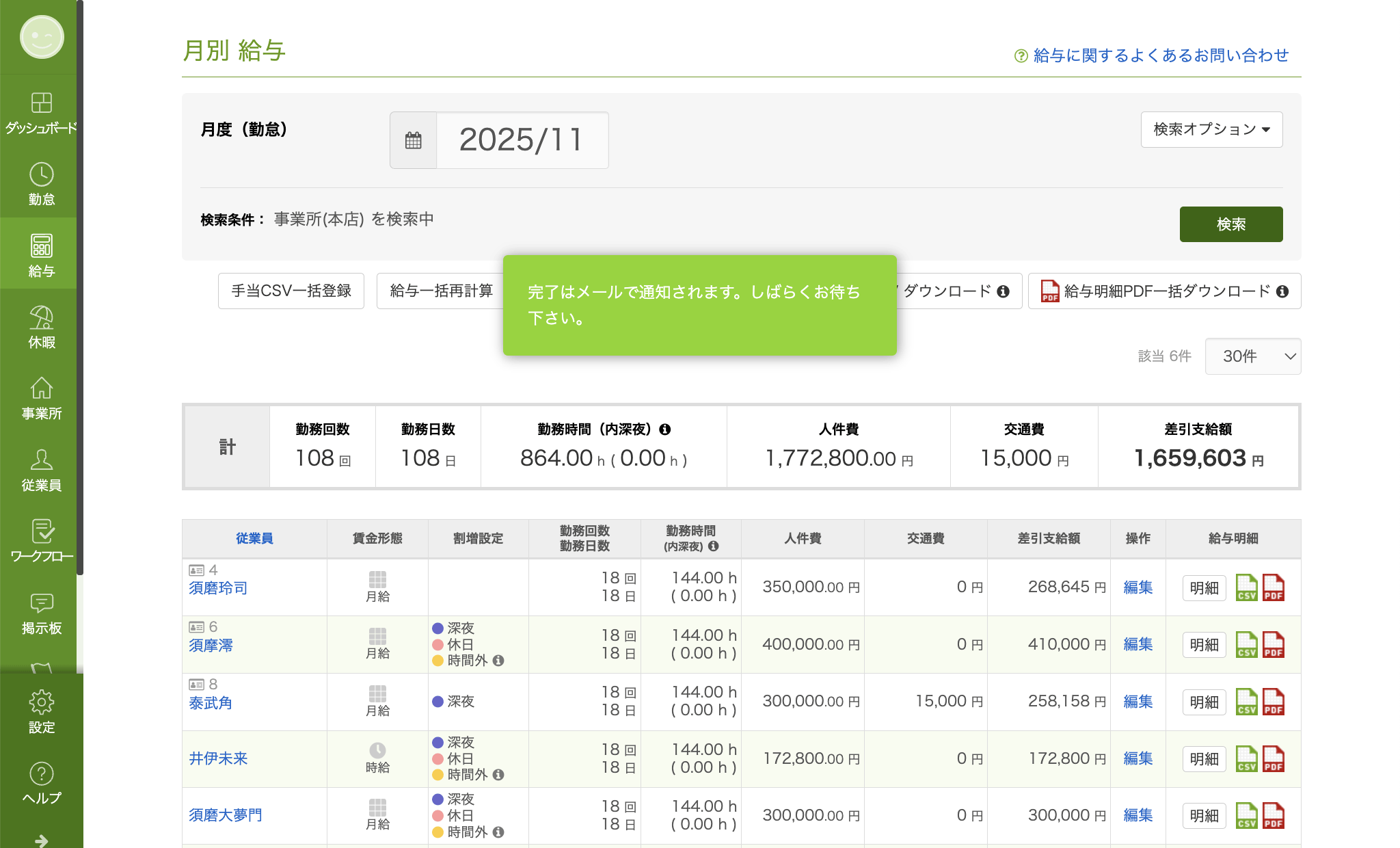Open the 休暇 vacation section icon
1400x848 pixels.
pos(42,321)
